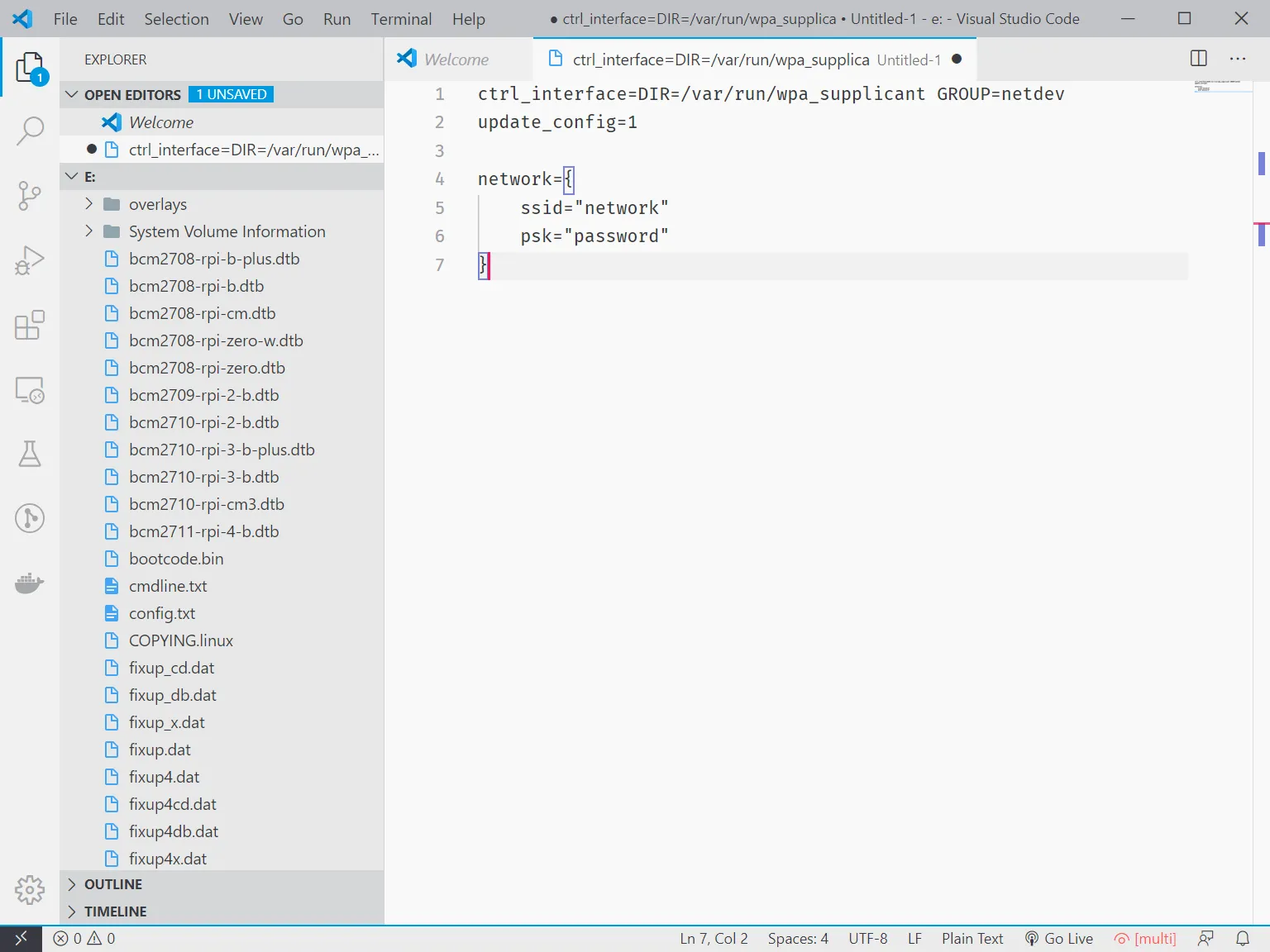Open the Terminal menu
The width and height of the screenshot is (1270, 952).
click(401, 18)
